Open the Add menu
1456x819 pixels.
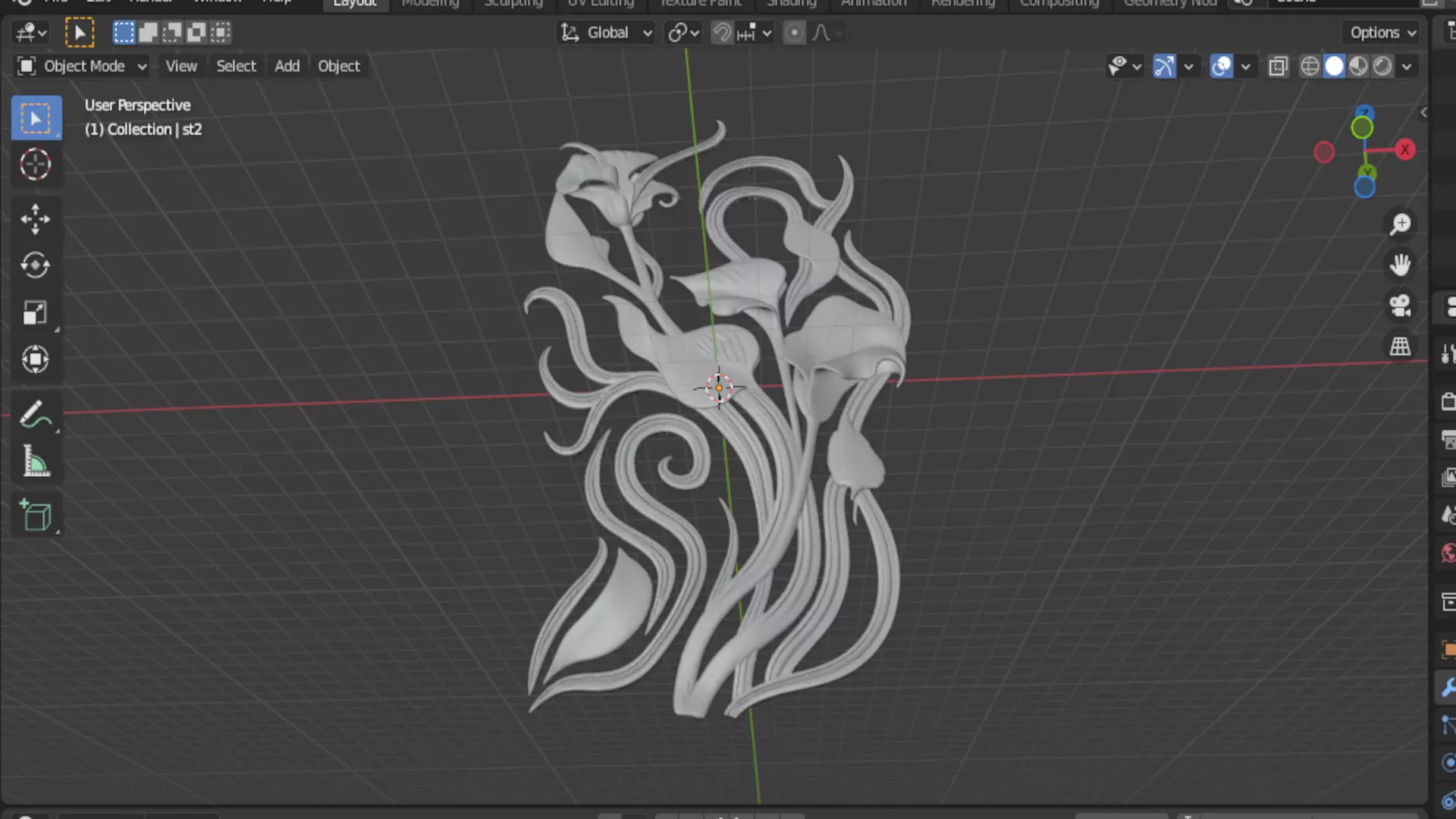pos(287,66)
